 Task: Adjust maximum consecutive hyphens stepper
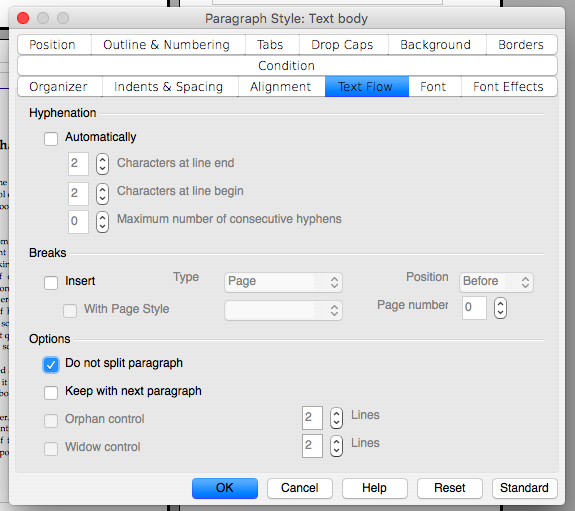tap(102, 222)
